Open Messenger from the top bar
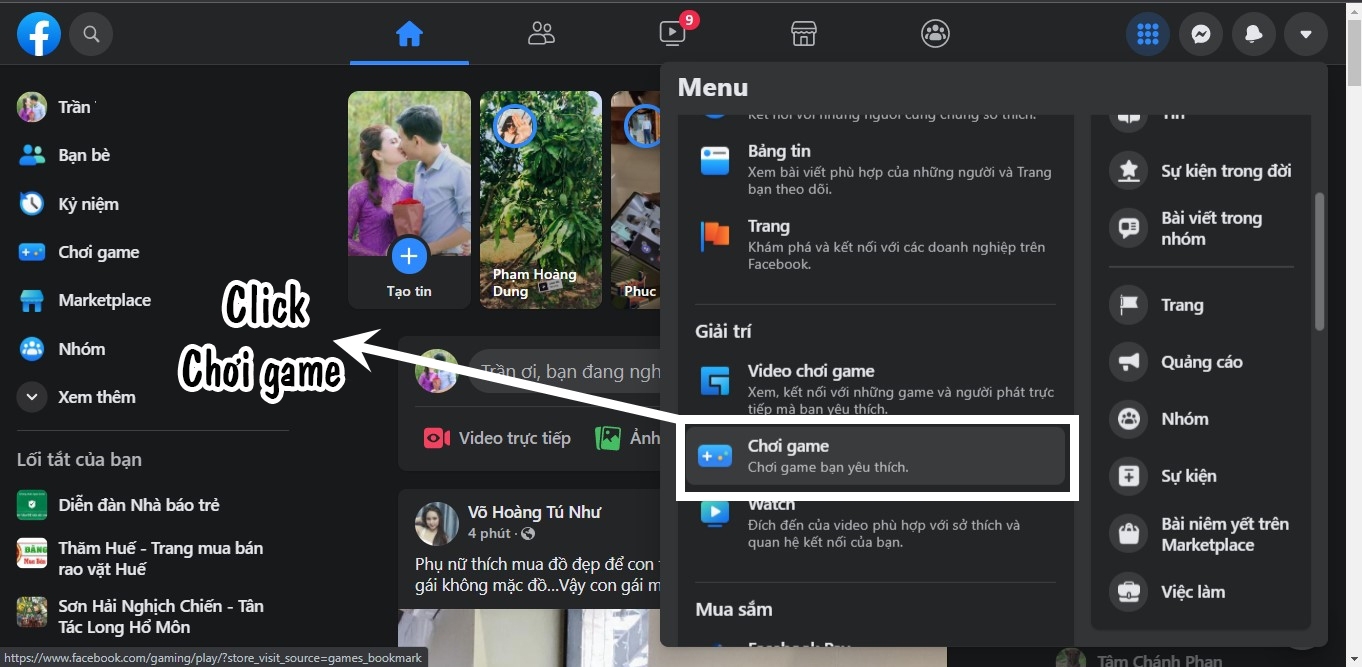Screen dimensions: 1362x667 [1201, 34]
